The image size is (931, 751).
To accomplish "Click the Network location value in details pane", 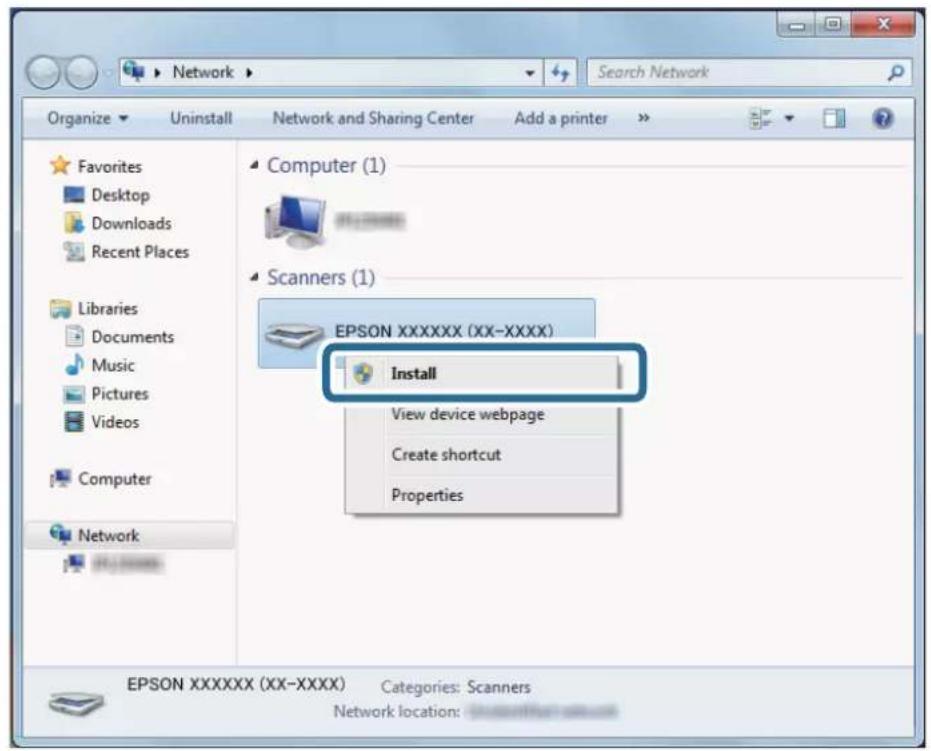I will pos(542,711).
